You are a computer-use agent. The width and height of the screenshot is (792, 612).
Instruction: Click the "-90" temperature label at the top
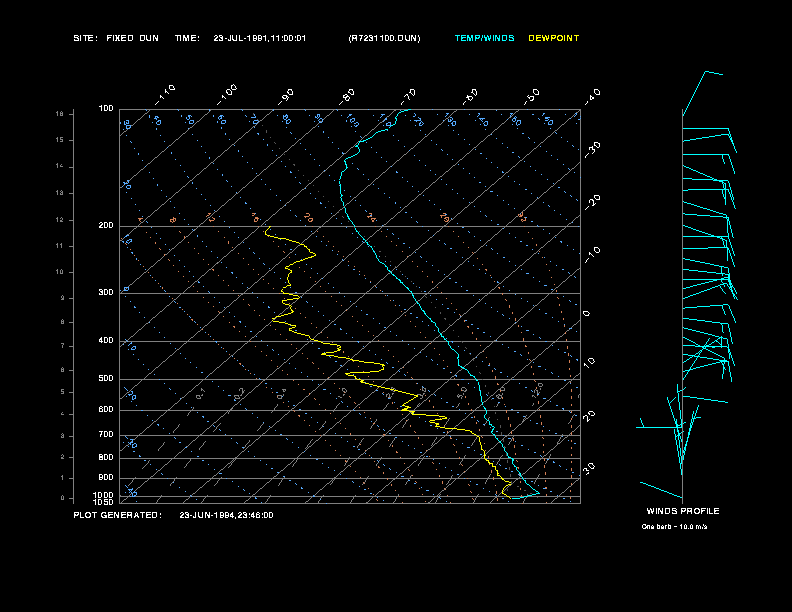click(286, 97)
